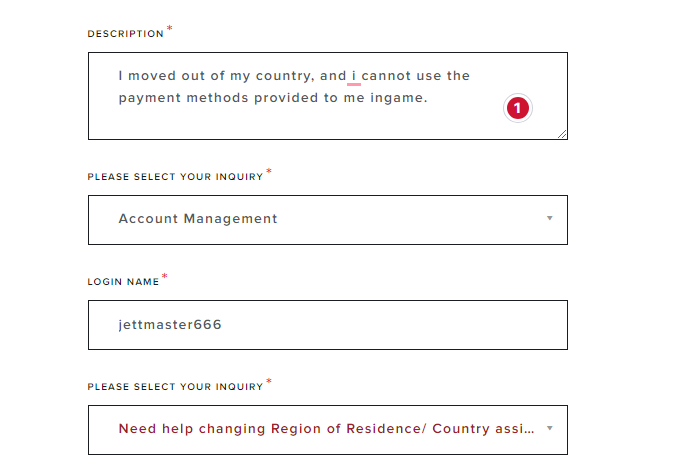The height and width of the screenshot is (468, 681).
Task: Click the description box resize handle
Action: point(562,134)
